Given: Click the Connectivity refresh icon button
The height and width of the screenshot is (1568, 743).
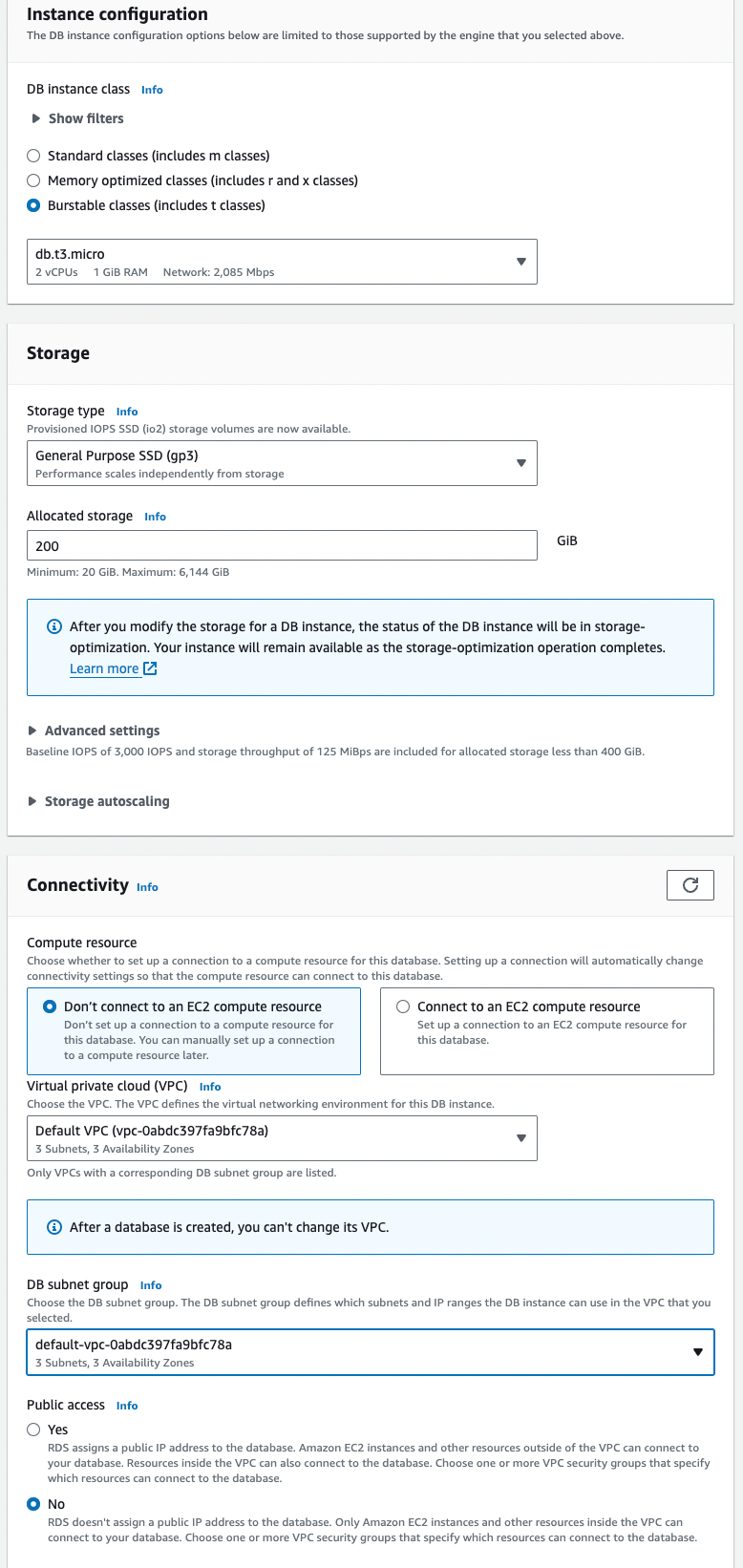Looking at the screenshot, I should pos(690,885).
